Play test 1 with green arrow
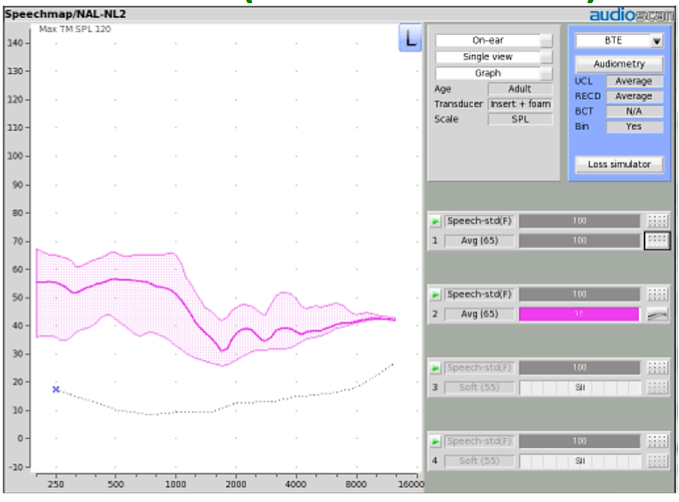The image size is (679, 502). (435, 221)
